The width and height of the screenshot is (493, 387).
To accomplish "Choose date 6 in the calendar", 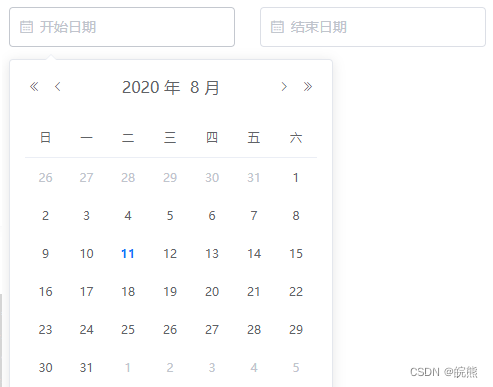I will (212, 216).
